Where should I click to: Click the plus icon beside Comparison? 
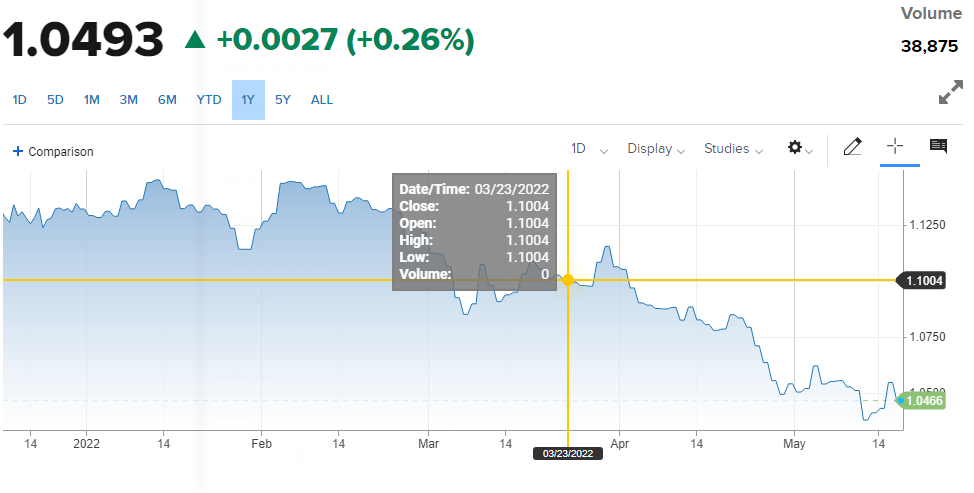[x=17, y=151]
